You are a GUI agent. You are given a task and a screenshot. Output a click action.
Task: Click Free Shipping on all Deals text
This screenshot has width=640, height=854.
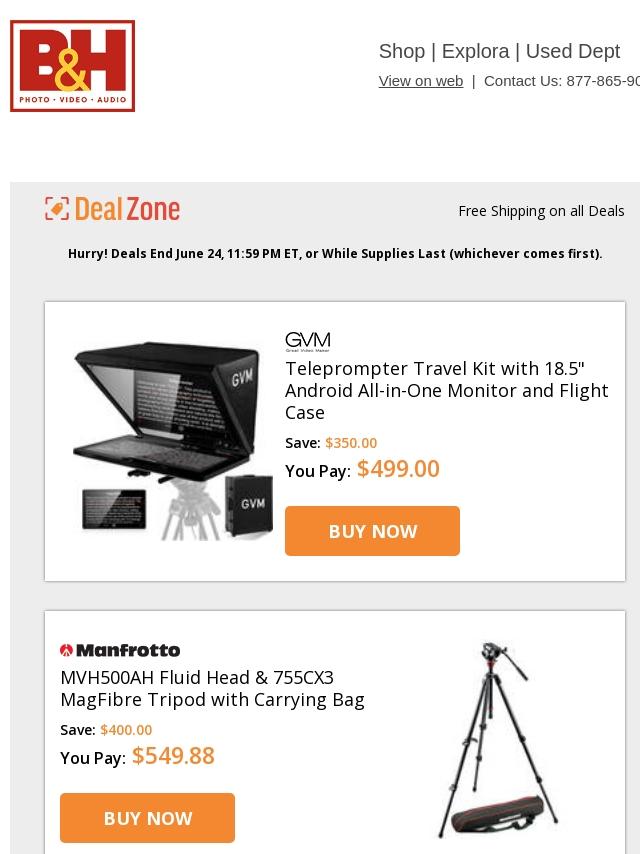click(541, 211)
